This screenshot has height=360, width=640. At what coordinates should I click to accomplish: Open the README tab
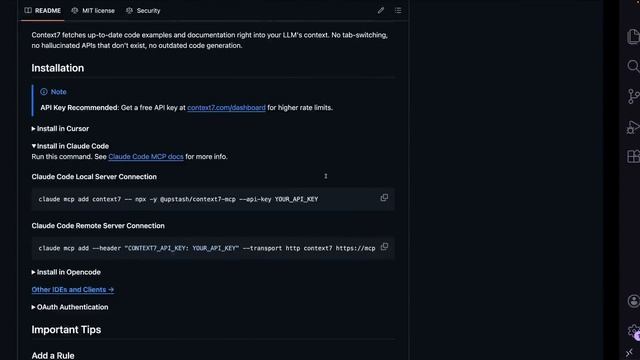[42, 11]
